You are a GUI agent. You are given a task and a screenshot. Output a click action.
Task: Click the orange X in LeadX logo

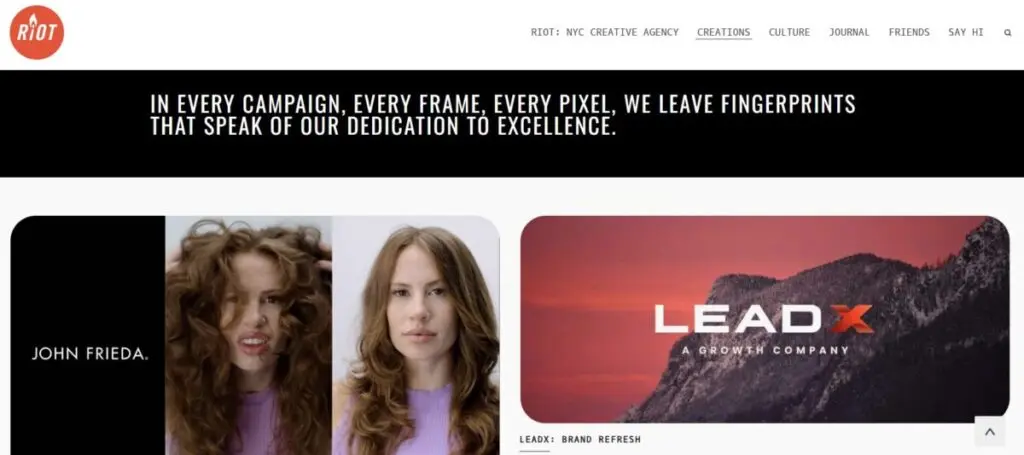(x=848, y=320)
